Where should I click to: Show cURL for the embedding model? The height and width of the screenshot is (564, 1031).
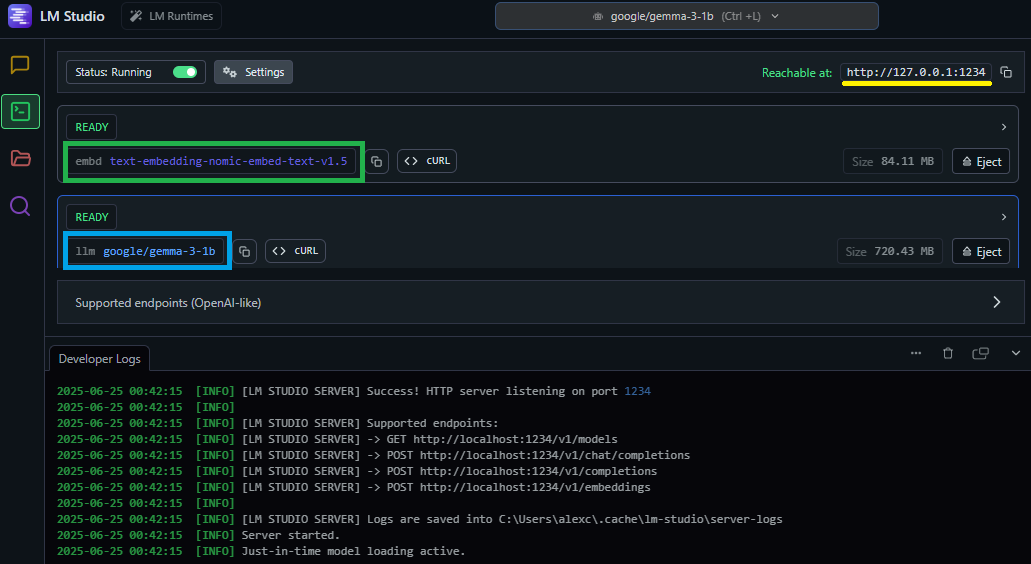point(427,161)
